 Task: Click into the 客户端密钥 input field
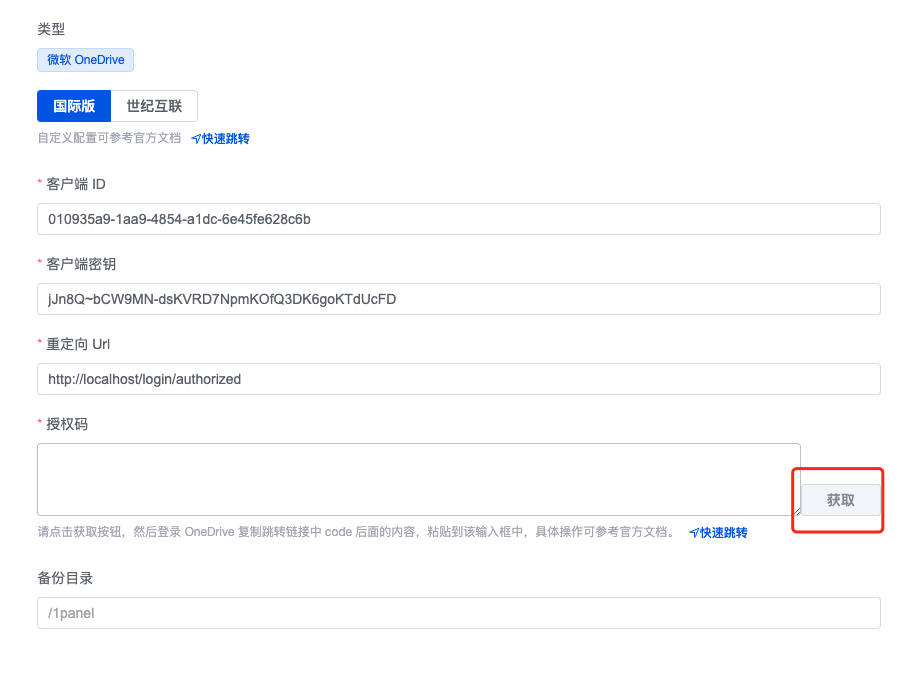point(459,299)
